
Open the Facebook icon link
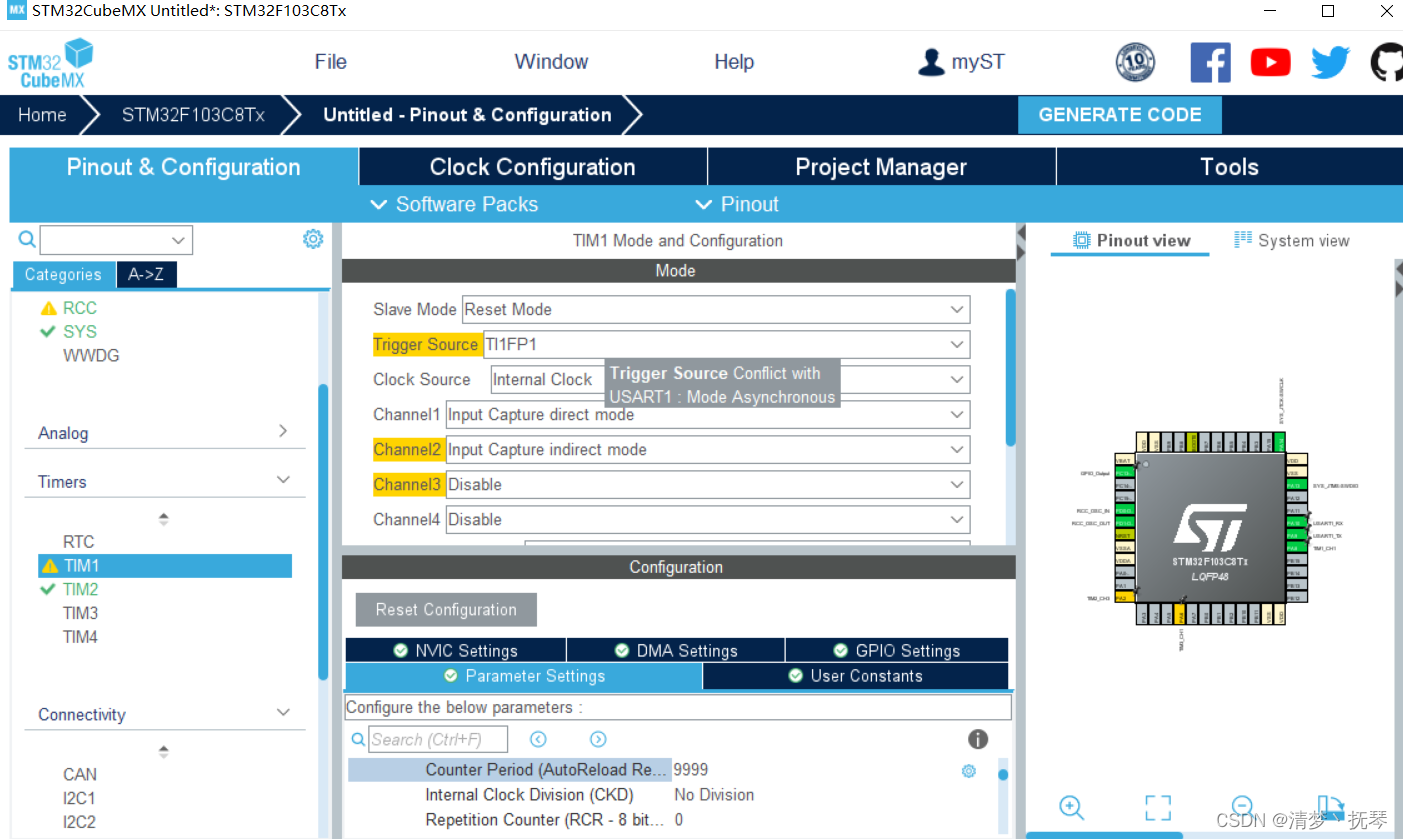pyautogui.click(x=1210, y=63)
